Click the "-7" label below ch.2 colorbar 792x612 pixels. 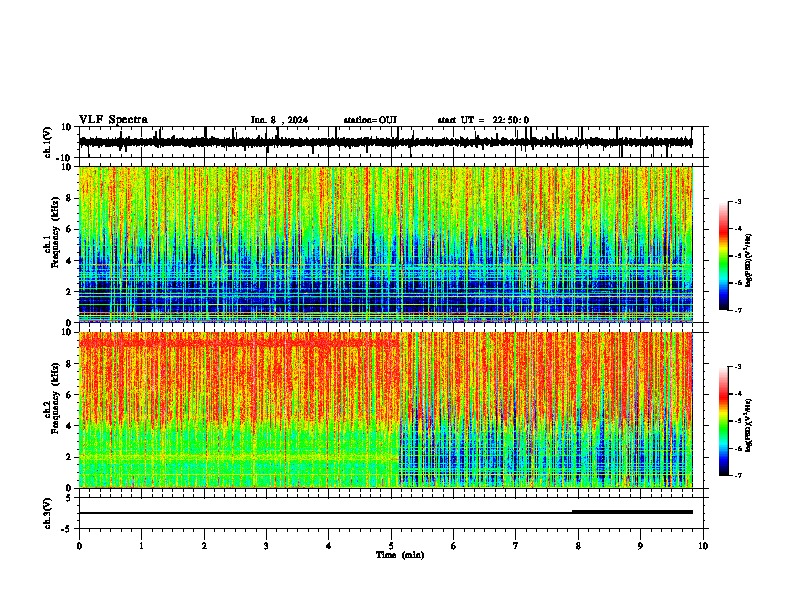pos(737,475)
